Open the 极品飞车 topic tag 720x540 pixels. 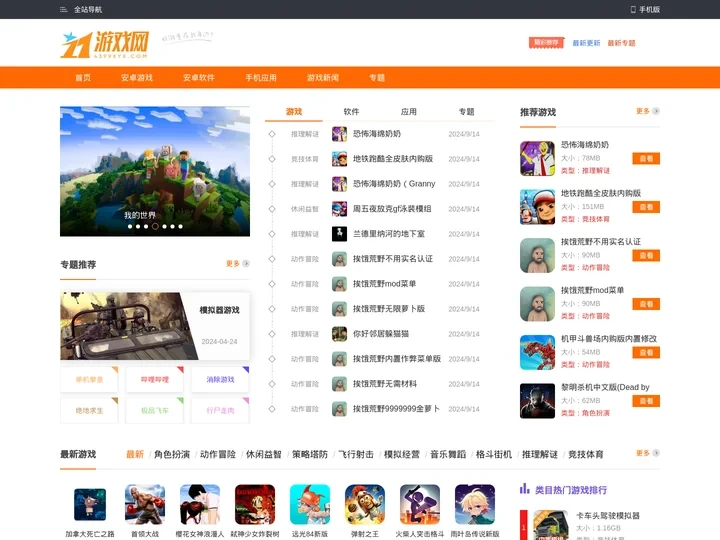155,411
